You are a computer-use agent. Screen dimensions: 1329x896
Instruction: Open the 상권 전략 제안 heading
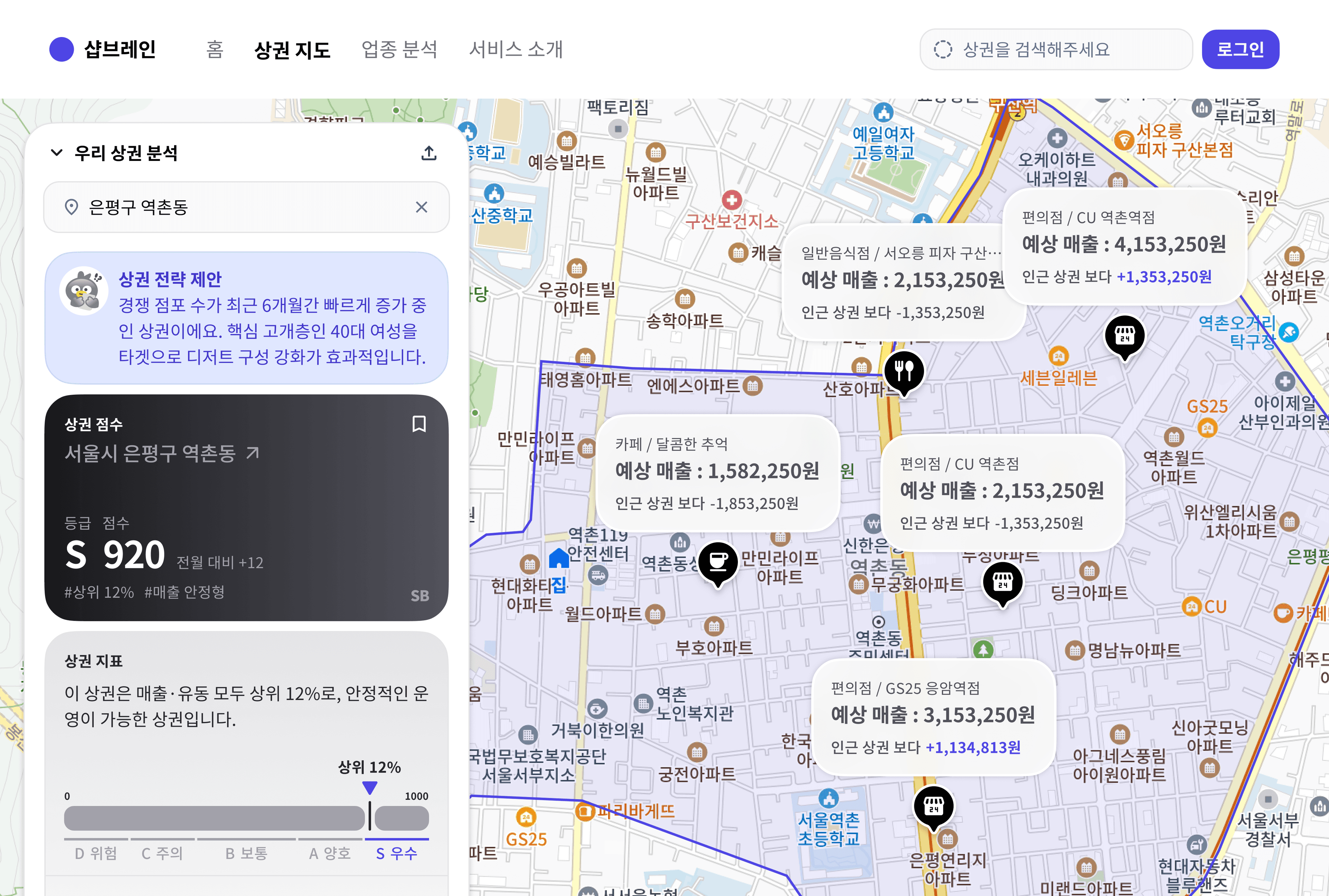pyautogui.click(x=170, y=279)
